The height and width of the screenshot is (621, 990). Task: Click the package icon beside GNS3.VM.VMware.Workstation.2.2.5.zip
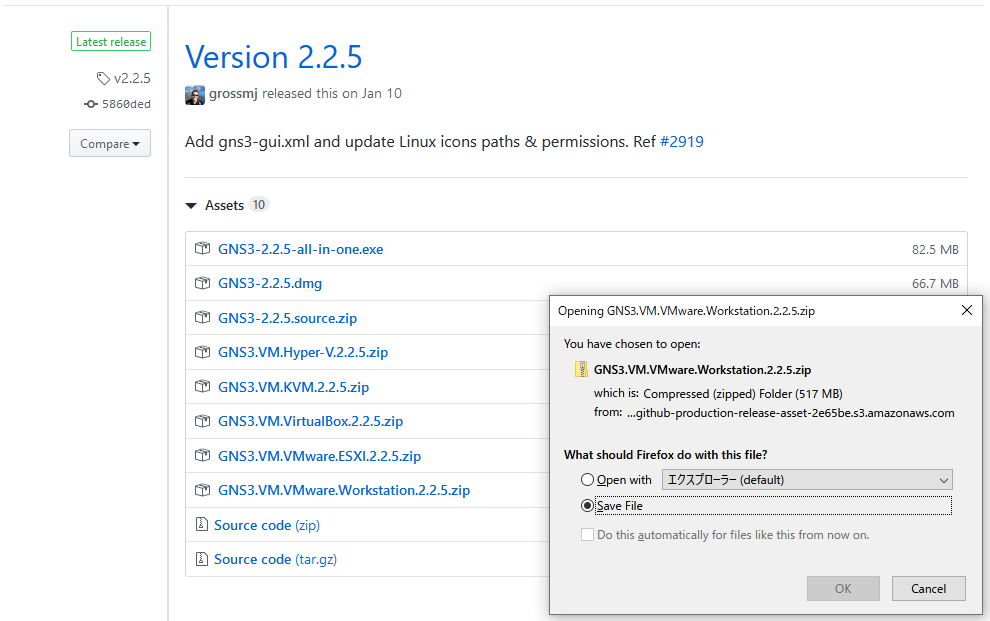[202, 489]
